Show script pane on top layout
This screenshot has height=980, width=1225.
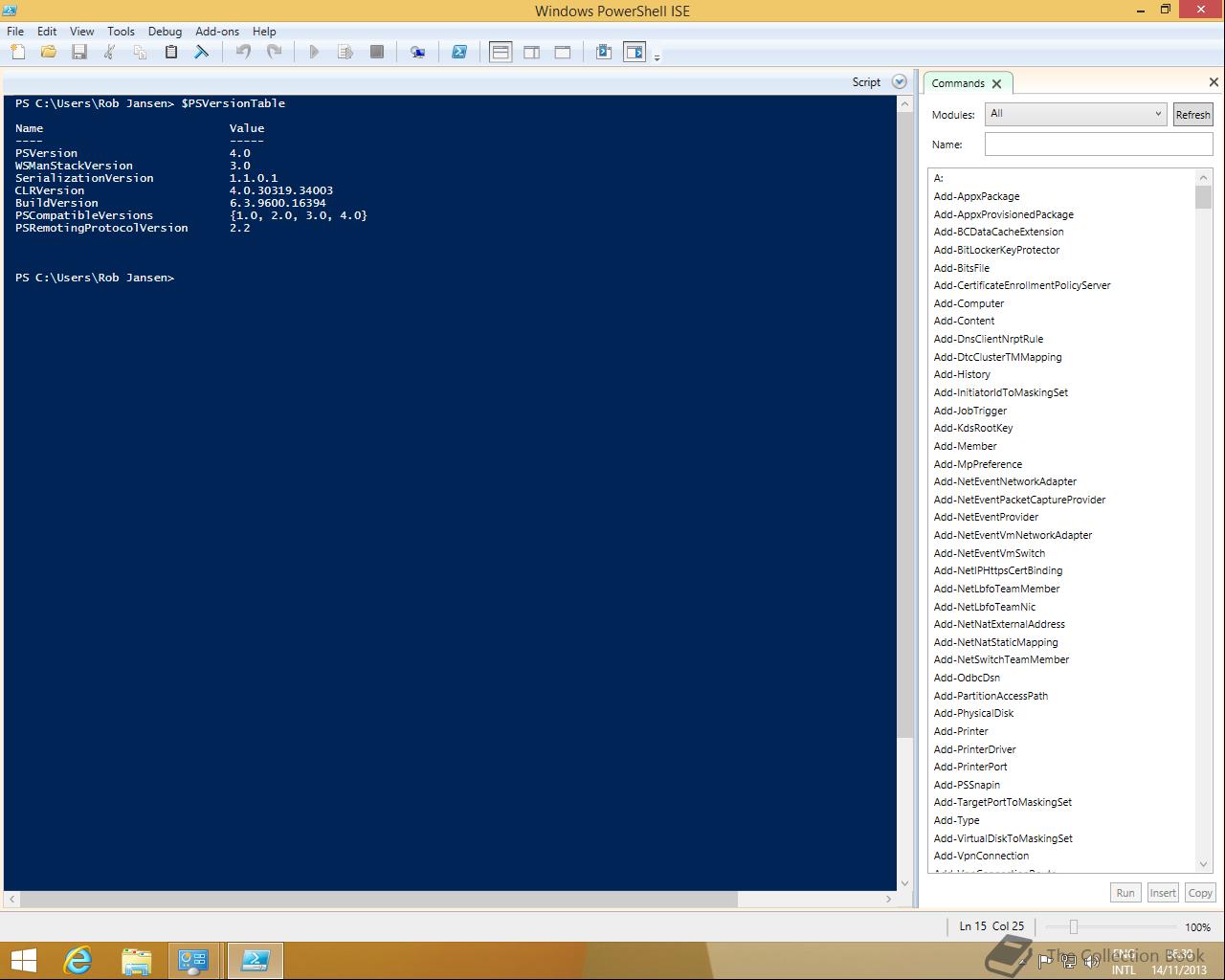(501, 53)
